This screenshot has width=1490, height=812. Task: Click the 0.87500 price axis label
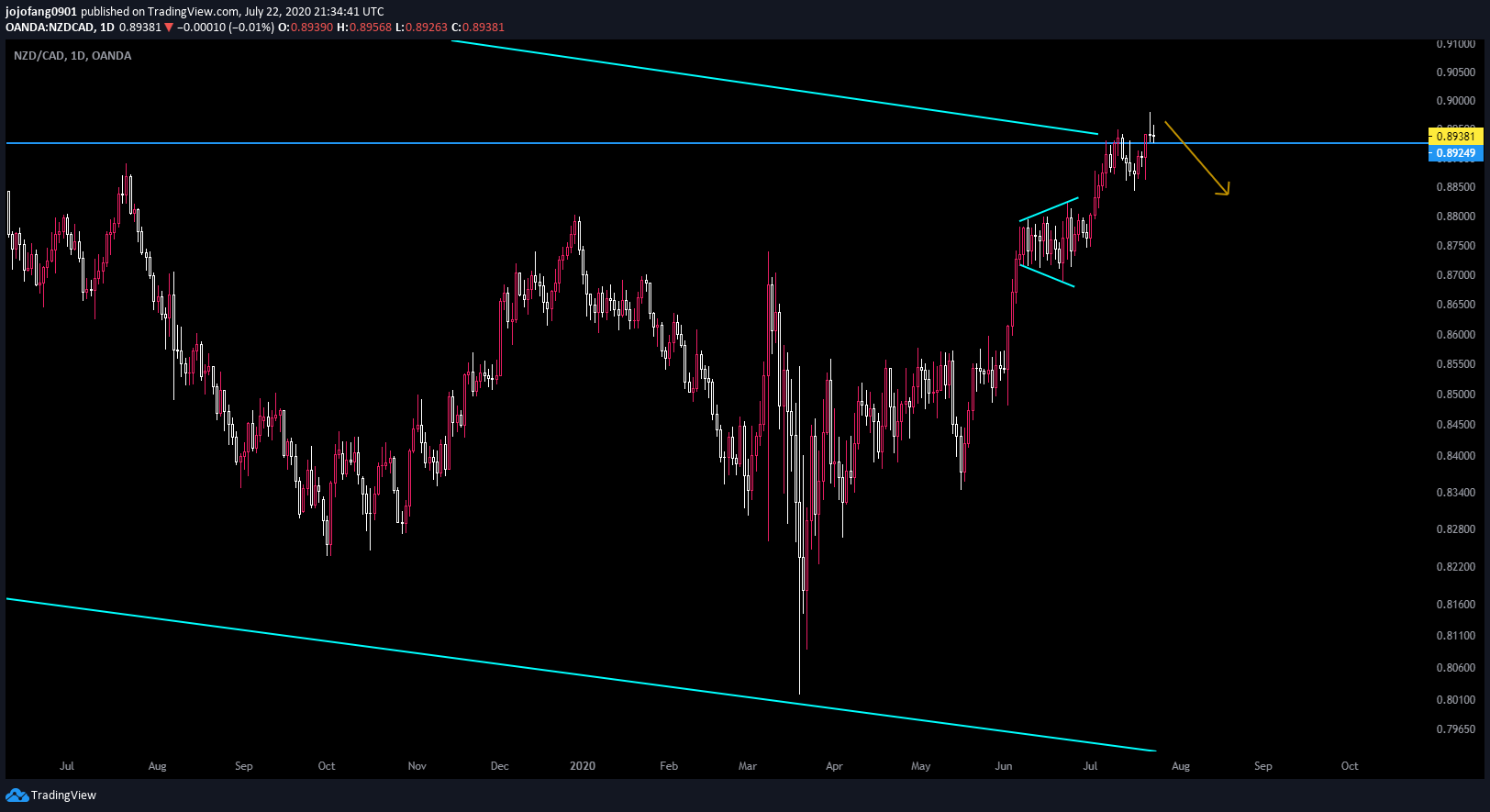pyautogui.click(x=1456, y=246)
